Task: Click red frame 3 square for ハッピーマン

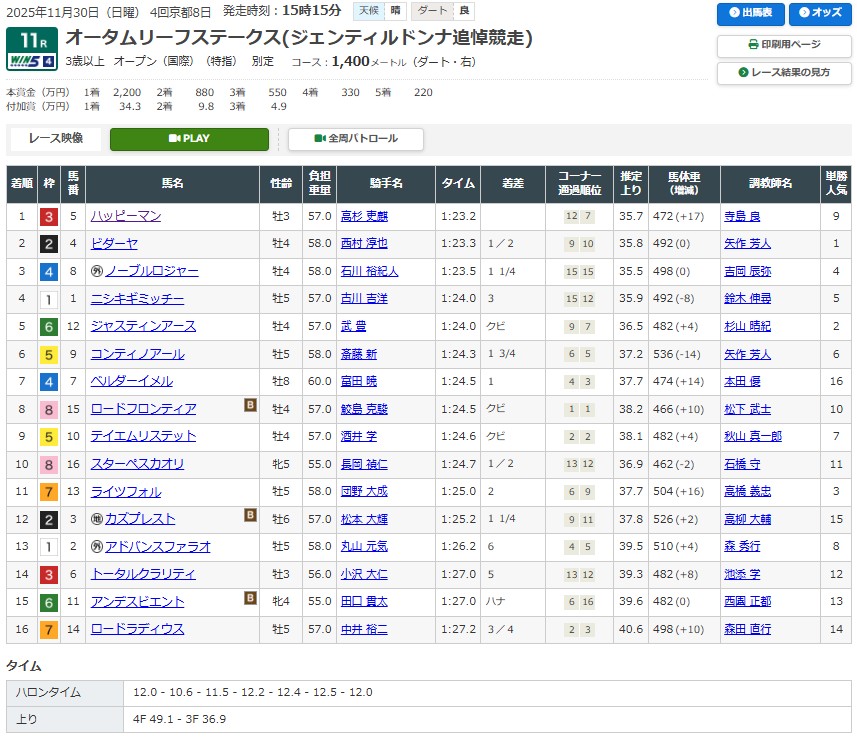Action: point(47,216)
